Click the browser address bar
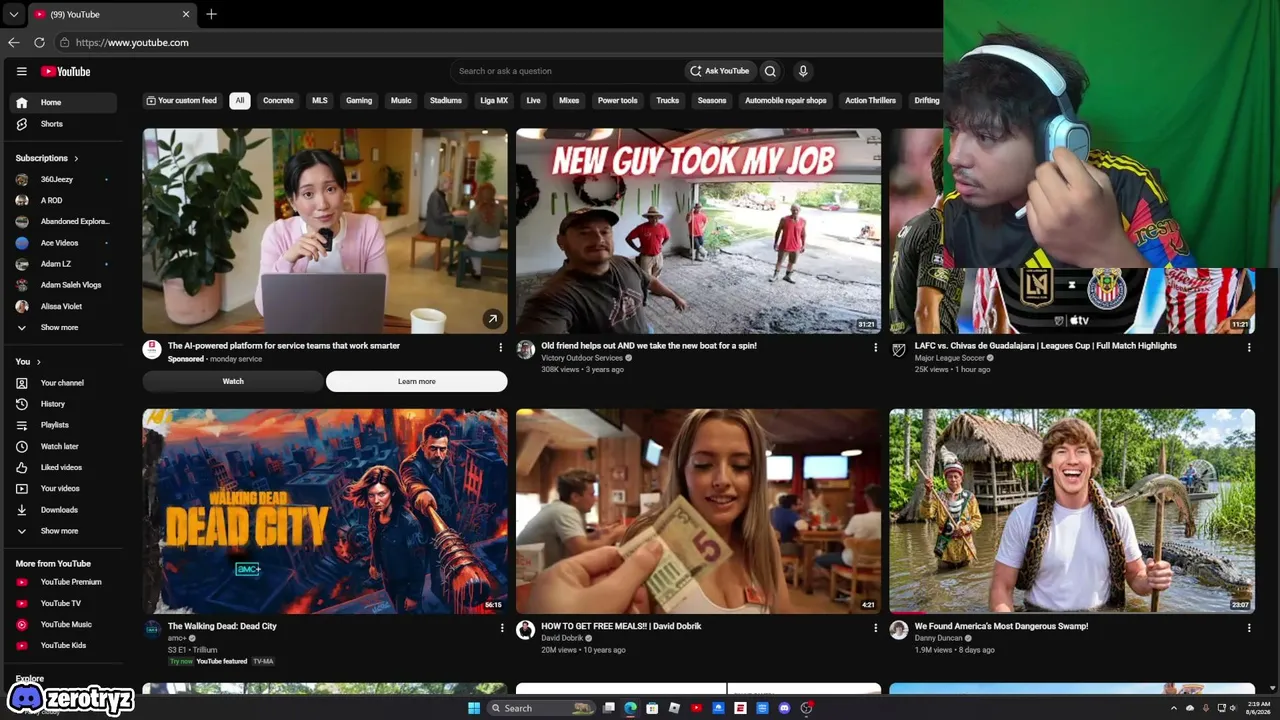The width and height of the screenshot is (1280, 720). 497,42
